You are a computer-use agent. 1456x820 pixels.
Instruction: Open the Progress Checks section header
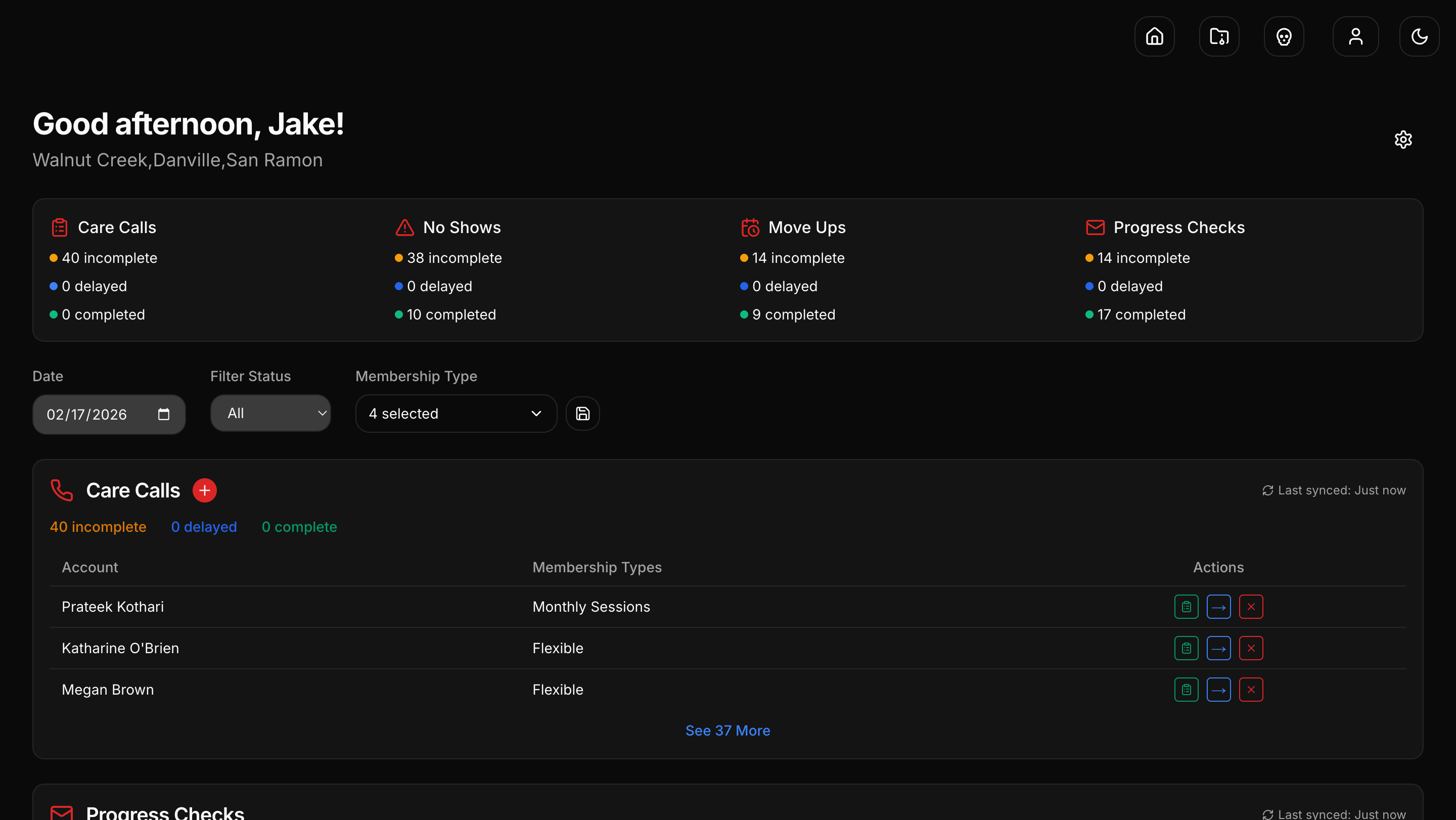pos(164,811)
